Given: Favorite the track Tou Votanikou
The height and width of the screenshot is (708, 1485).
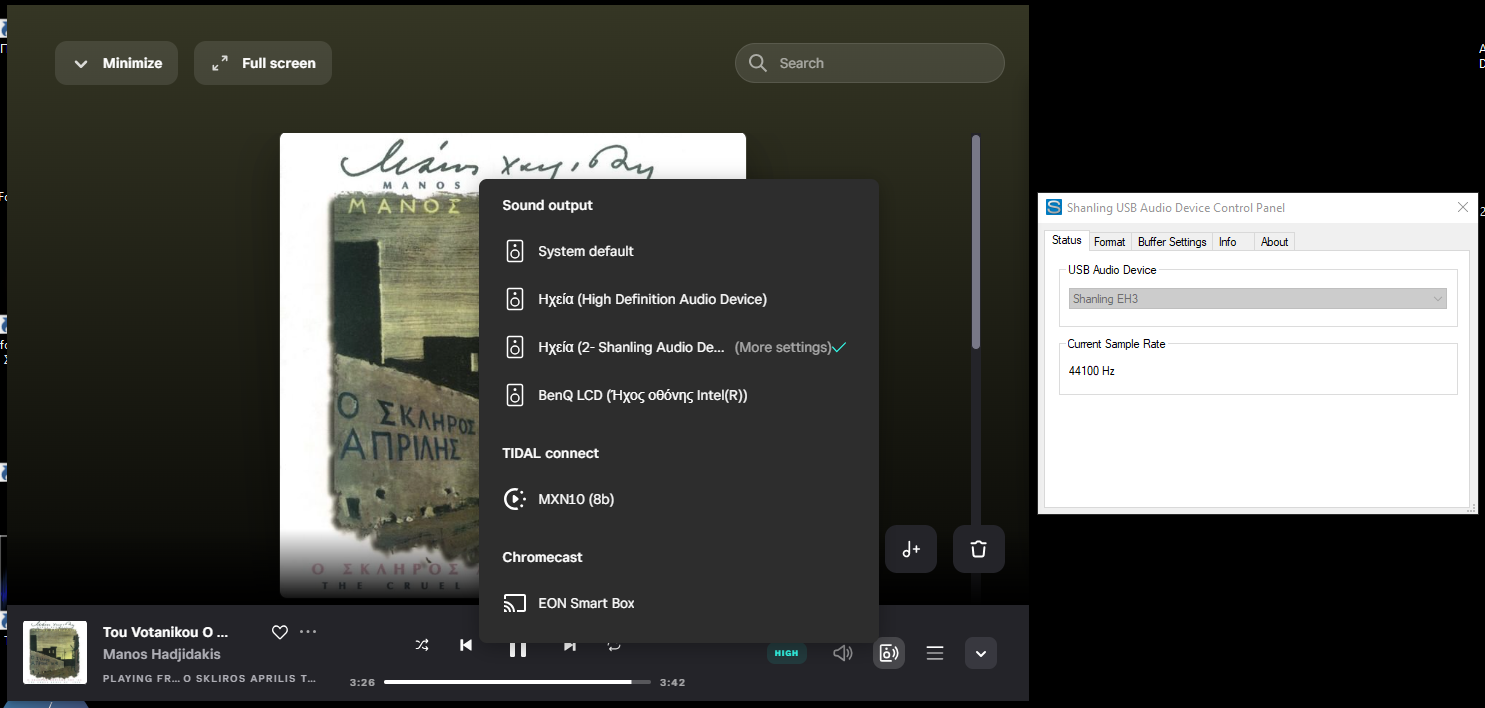Looking at the screenshot, I should point(279,631).
